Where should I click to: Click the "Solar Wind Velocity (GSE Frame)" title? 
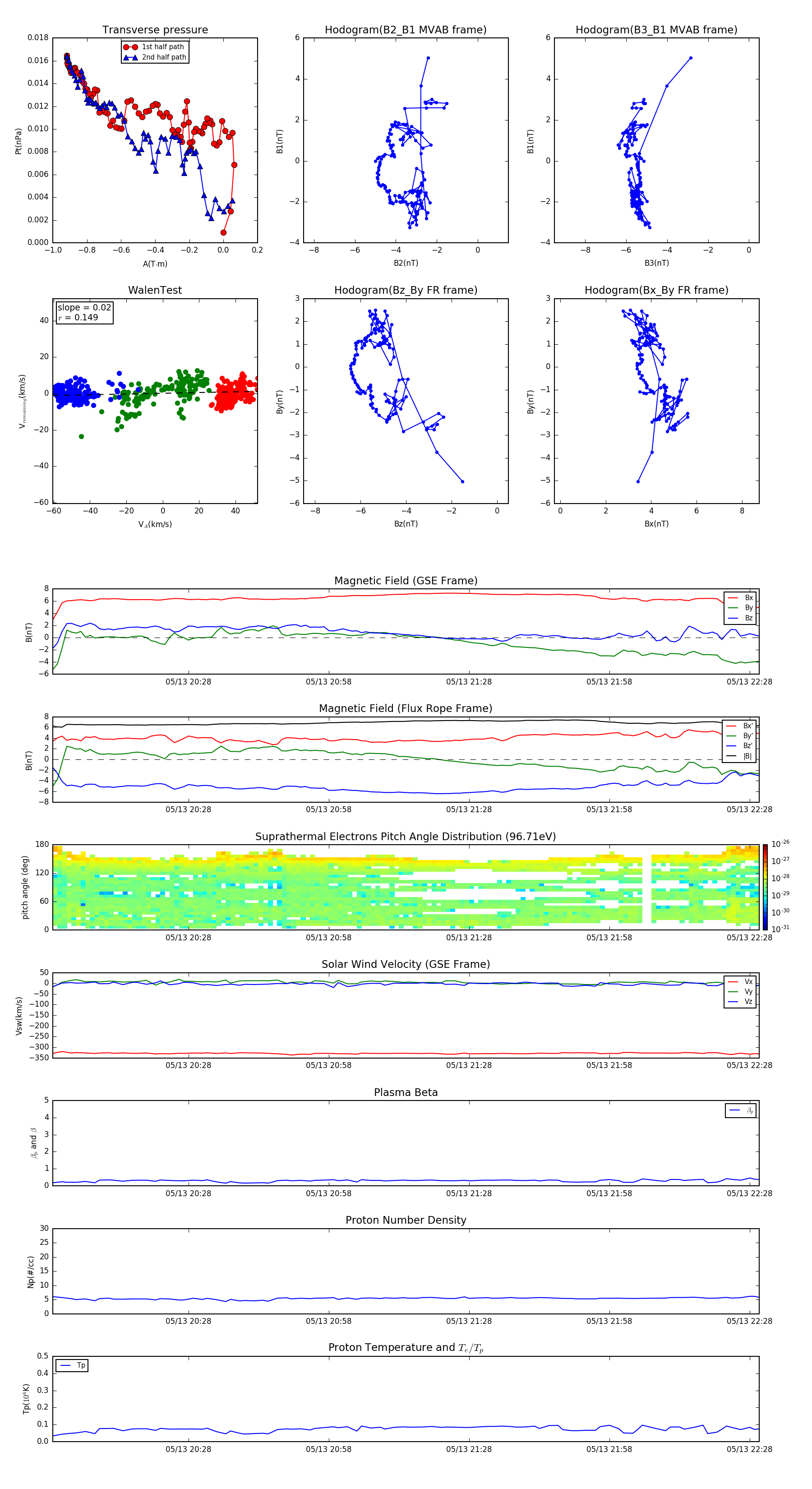click(x=406, y=964)
